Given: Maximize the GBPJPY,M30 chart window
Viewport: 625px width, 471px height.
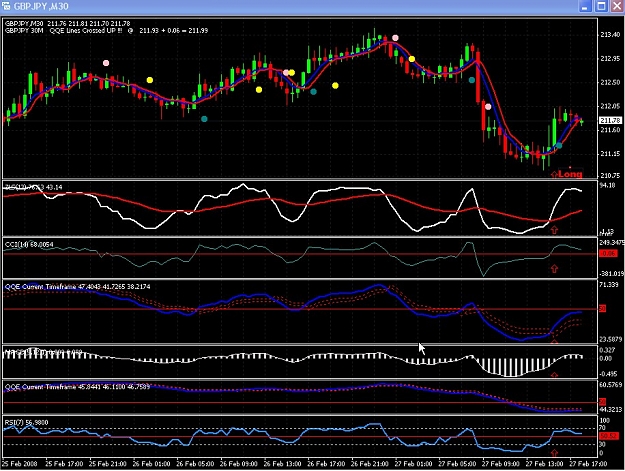Looking at the screenshot, I should pyautogui.click(x=601, y=6).
